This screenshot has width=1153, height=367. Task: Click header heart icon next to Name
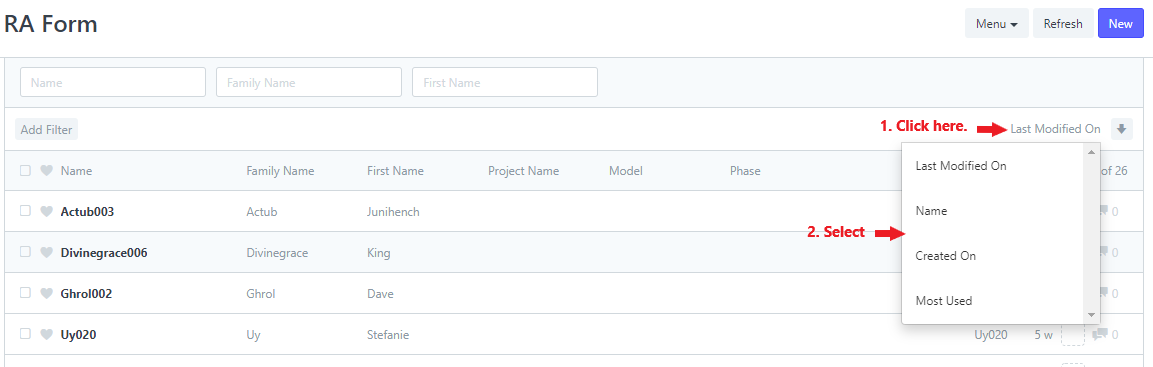tap(46, 171)
